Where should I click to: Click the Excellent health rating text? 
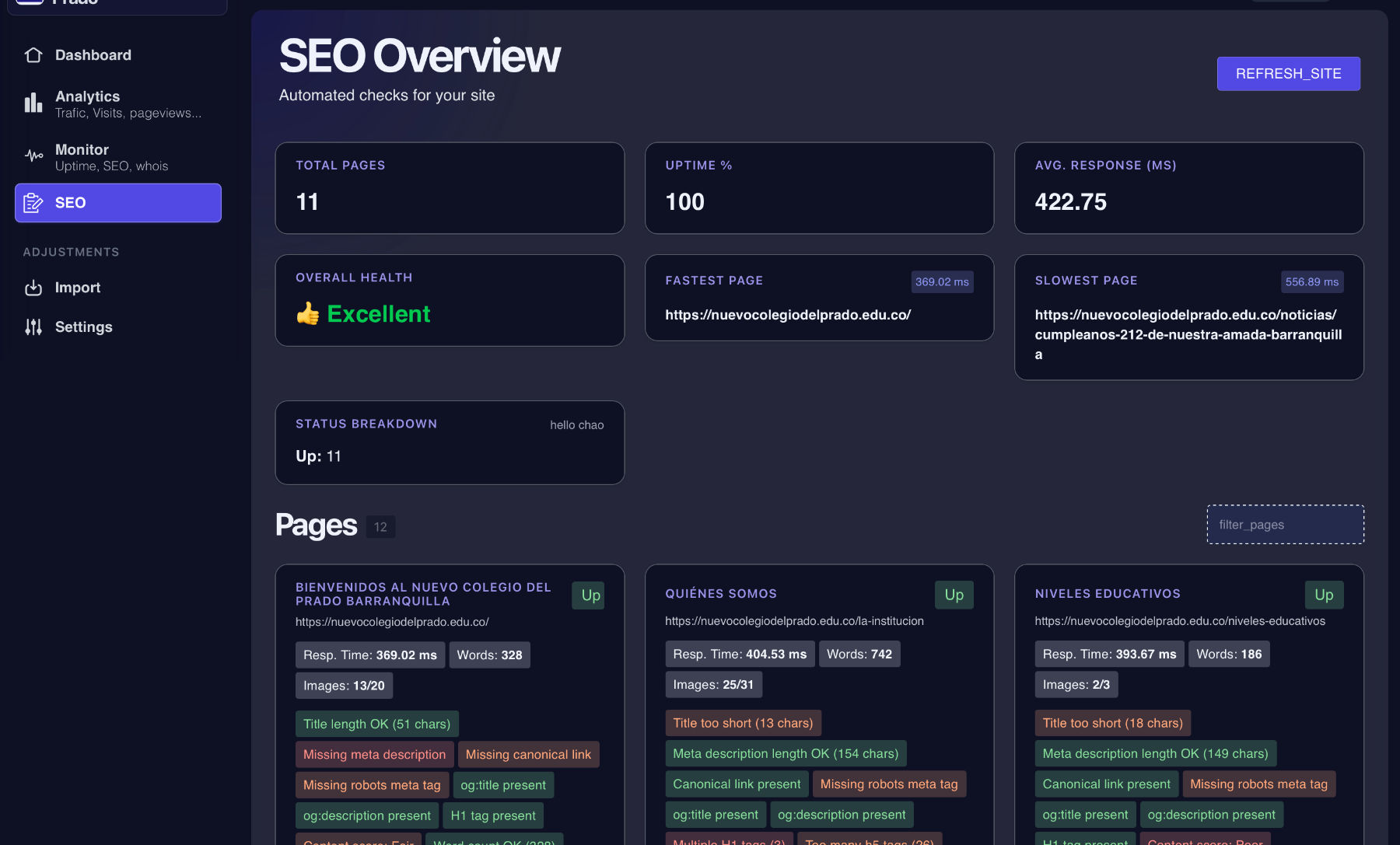tap(378, 314)
